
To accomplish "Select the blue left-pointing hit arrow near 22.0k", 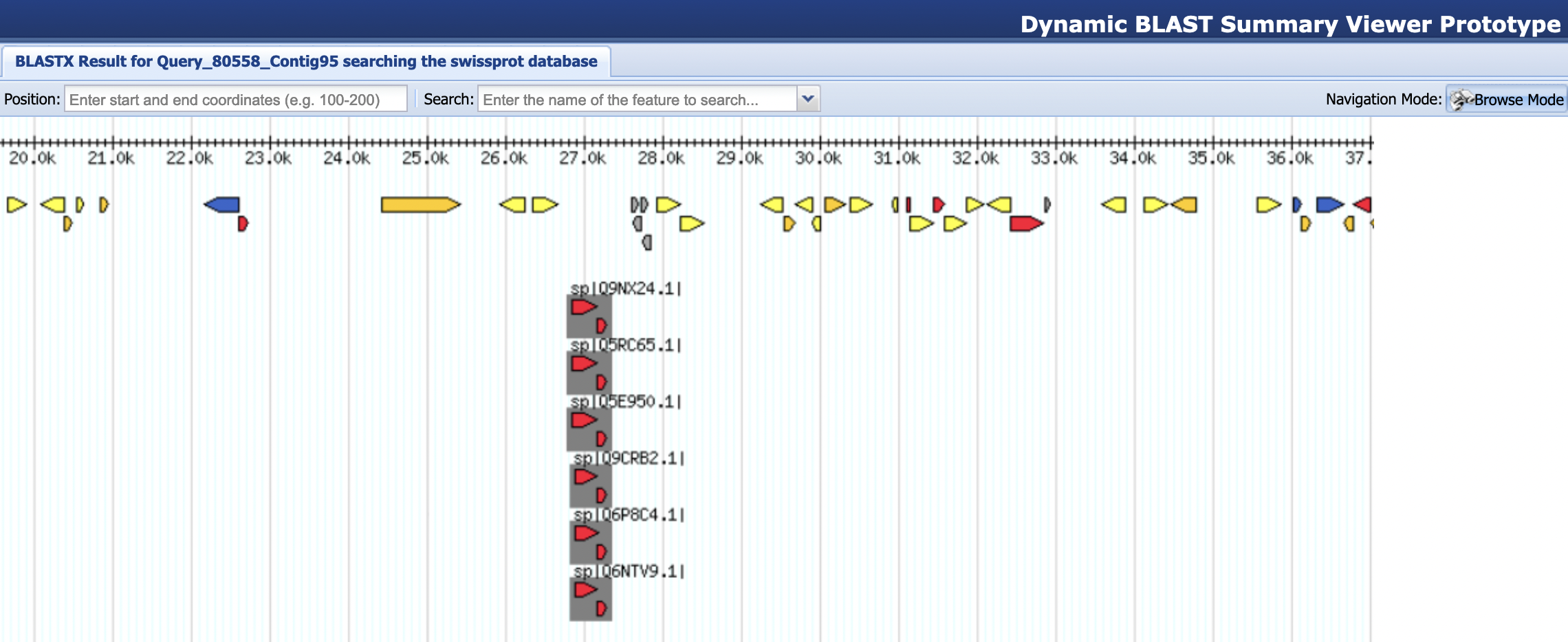I will [221, 205].
